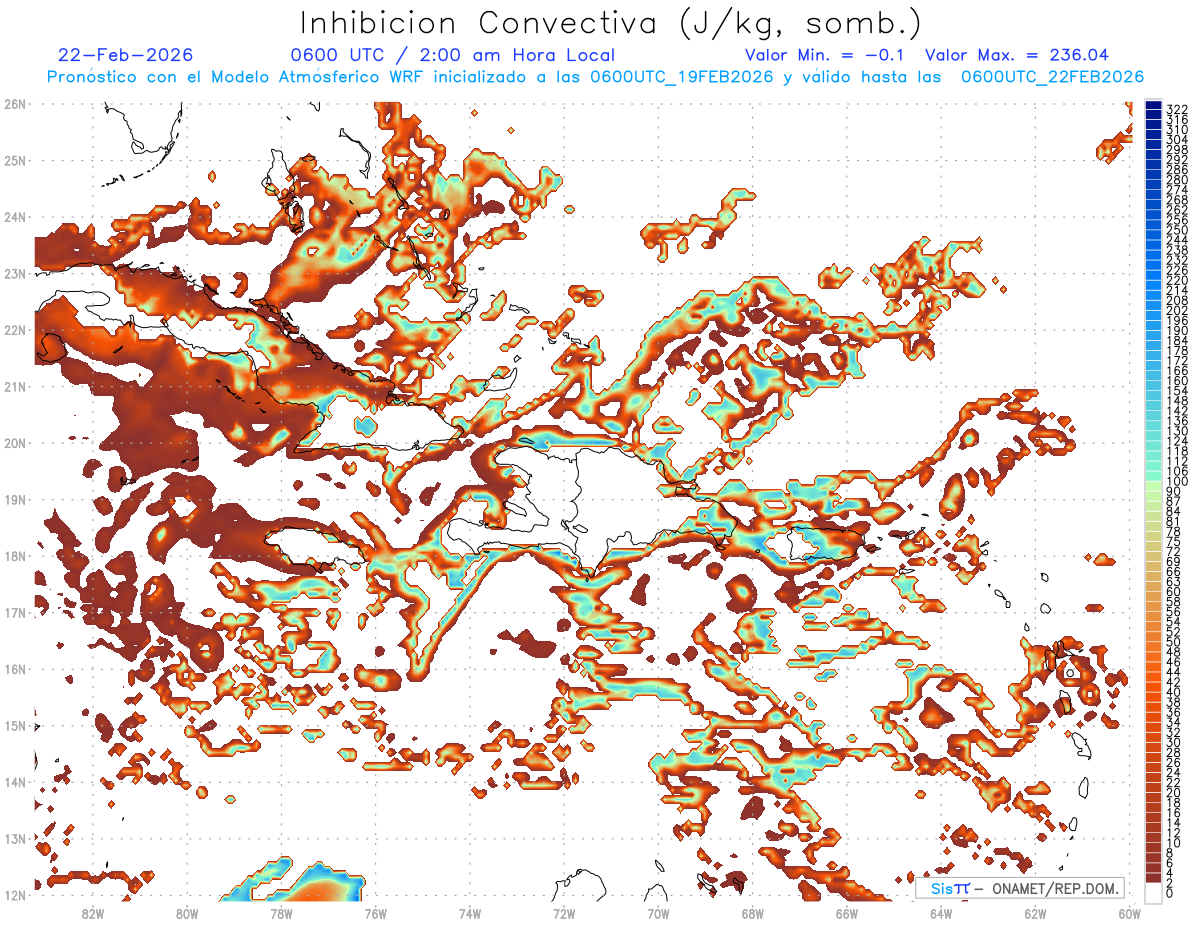The width and height of the screenshot is (1200, 927).
Task: Click the "13N" latitude label
Action: tap(14, 838)
